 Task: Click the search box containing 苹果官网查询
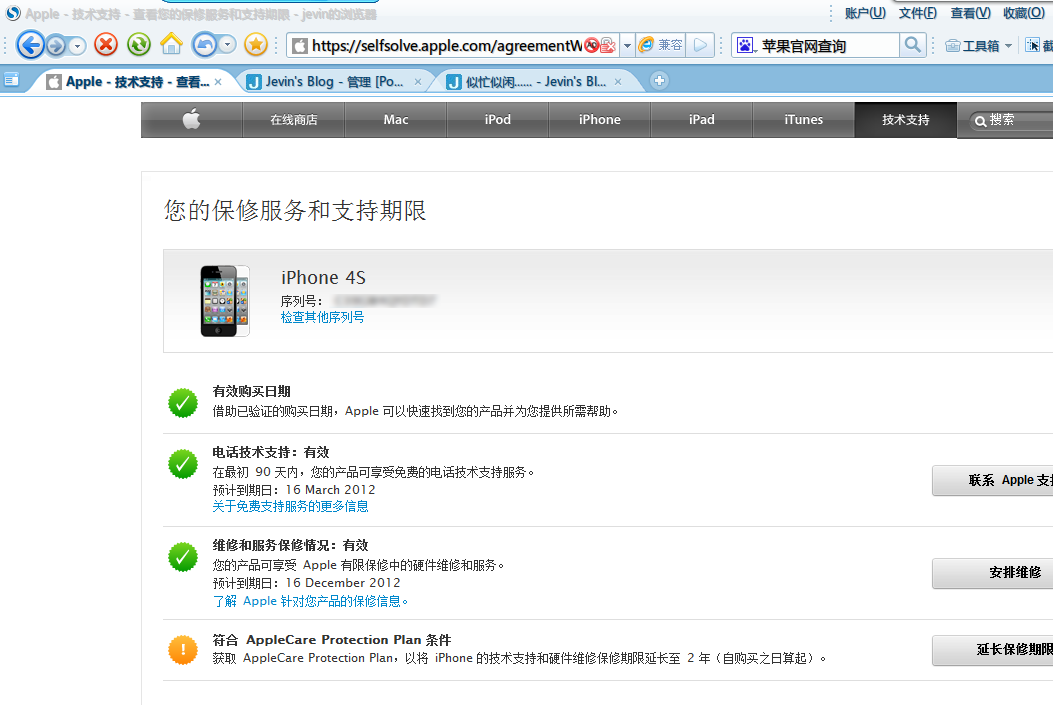pyautogui.click(x=829, y=46)
